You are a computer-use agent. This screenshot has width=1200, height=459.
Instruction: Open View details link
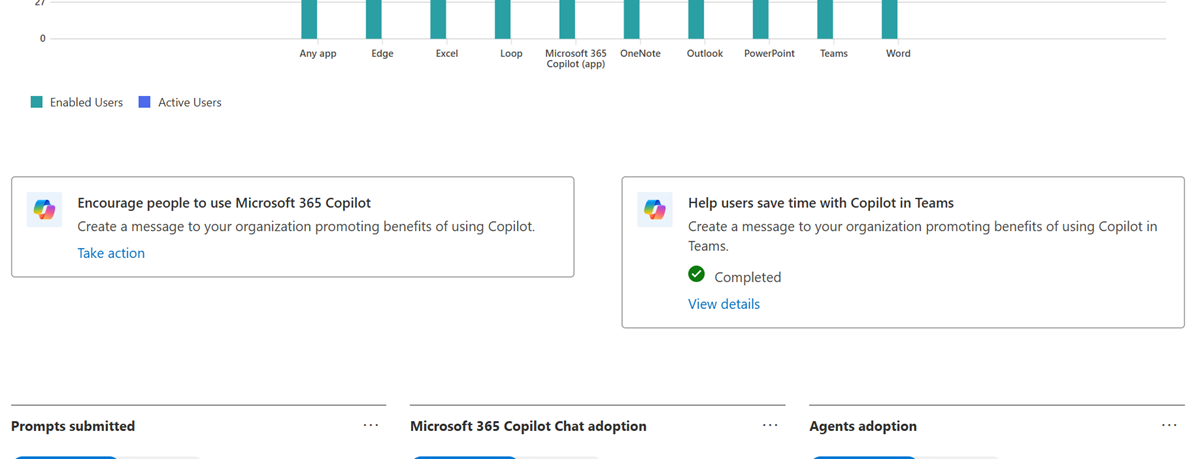[724, 304]
